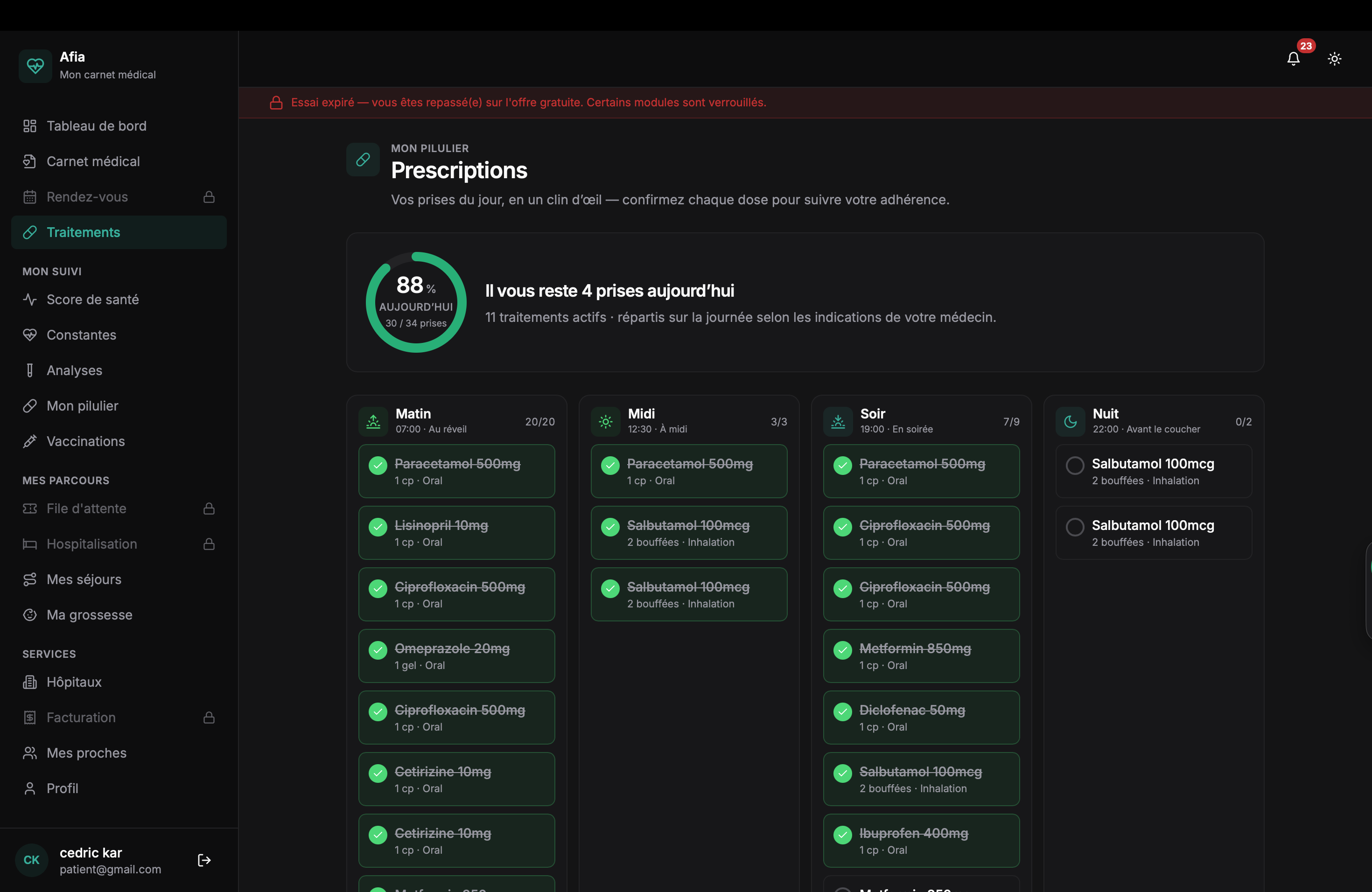This screenshot has height=892, width=1372.
Task: Click the lock icon beside Hospitalisation
Action: (x=209, y=544)
